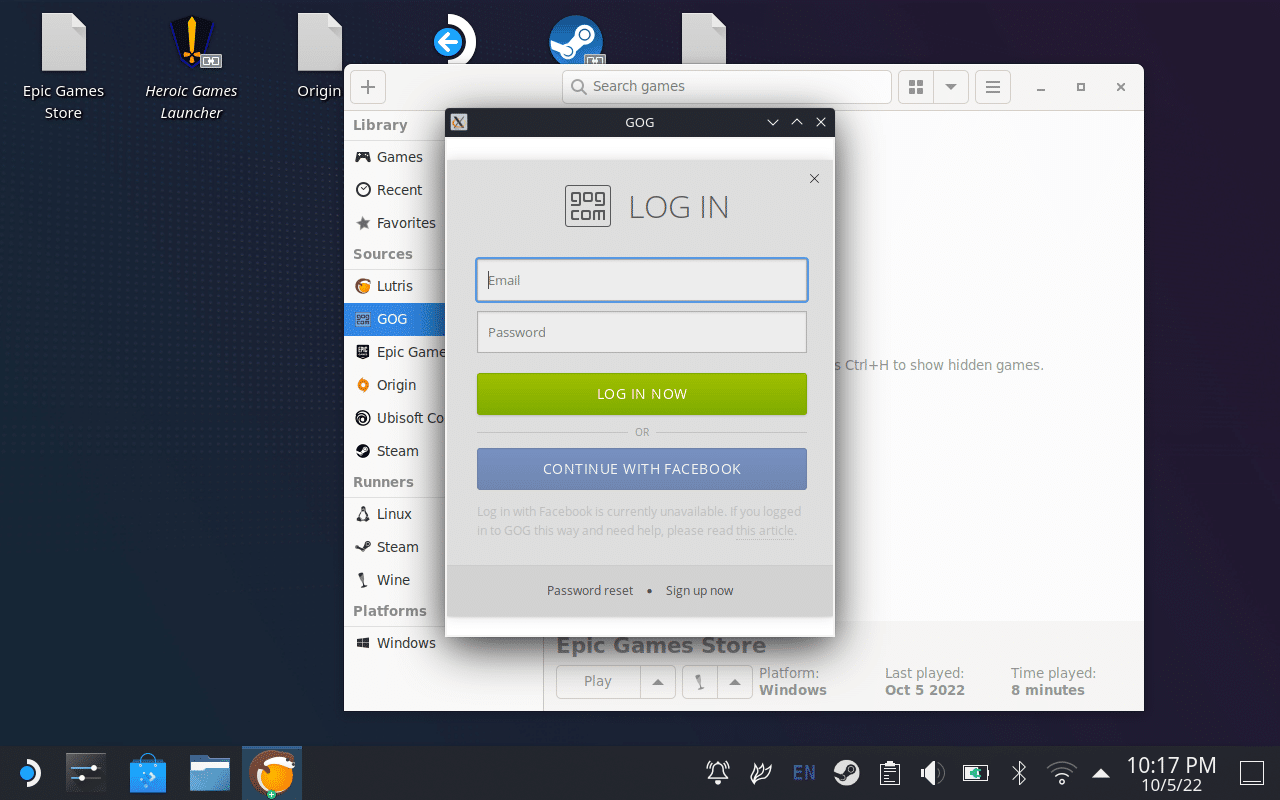Select the Lutris source entry

point(395,286)
